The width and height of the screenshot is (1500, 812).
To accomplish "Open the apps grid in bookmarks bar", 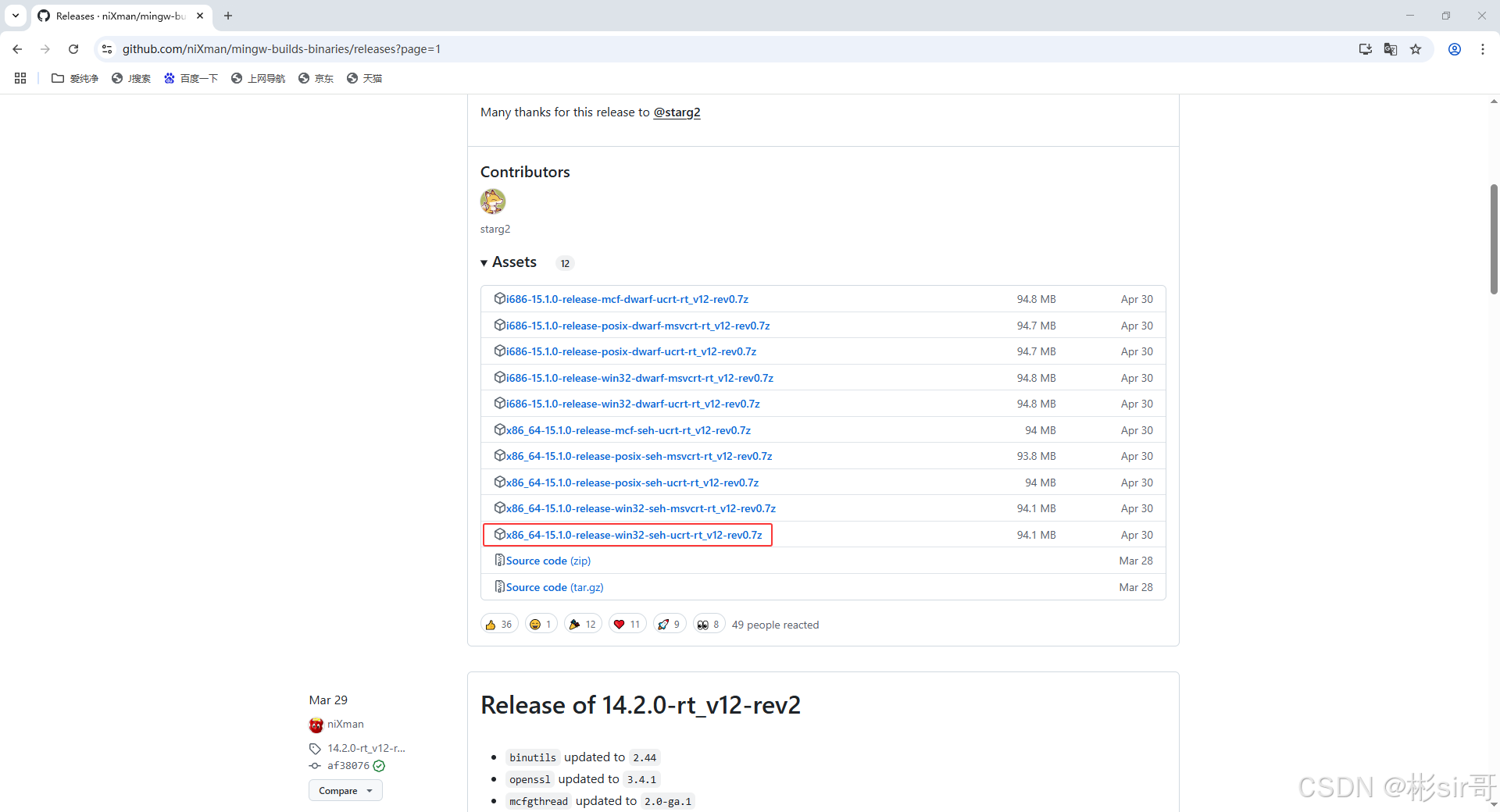I will point(20,78).
